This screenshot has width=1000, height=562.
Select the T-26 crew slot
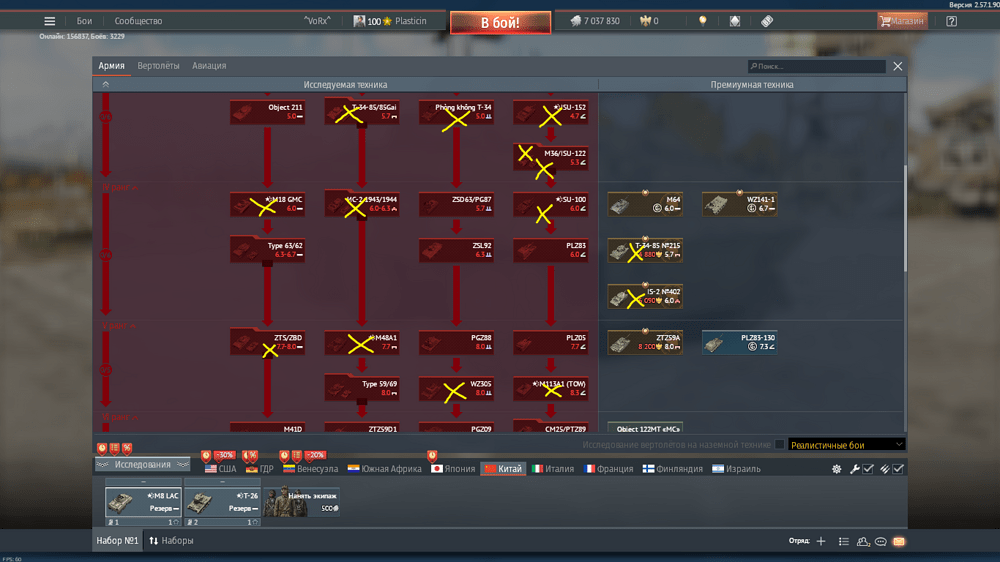222,502
